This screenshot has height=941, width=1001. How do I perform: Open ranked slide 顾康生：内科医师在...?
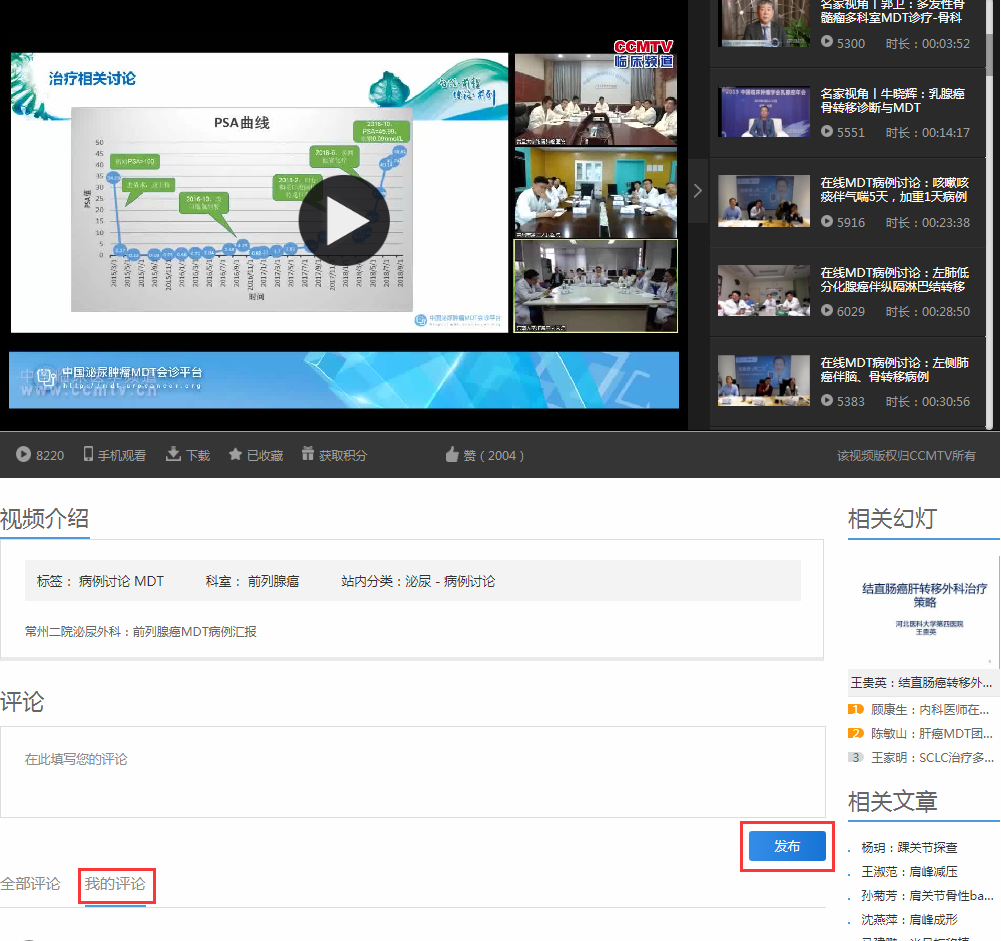coord(930,709)
